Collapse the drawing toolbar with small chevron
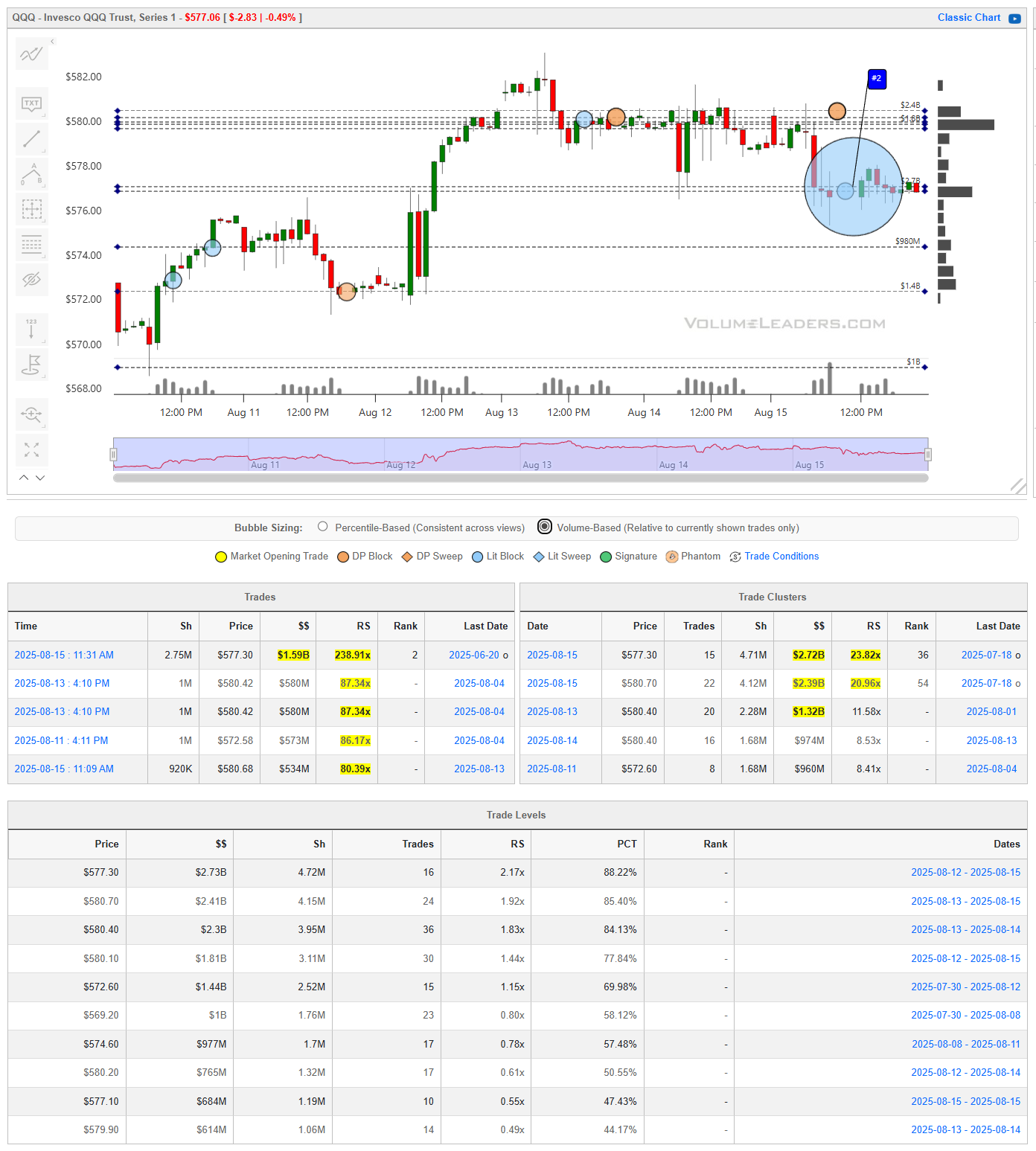The width and height of the screenshot is (1036, 1151). point(52,42)
